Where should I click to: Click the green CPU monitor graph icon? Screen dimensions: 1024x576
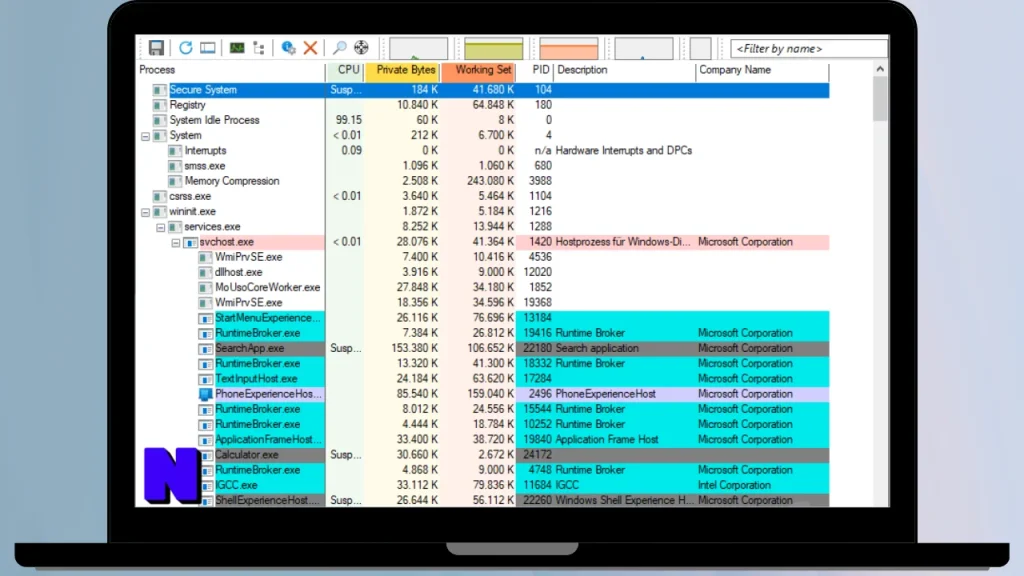click(237, 48)
